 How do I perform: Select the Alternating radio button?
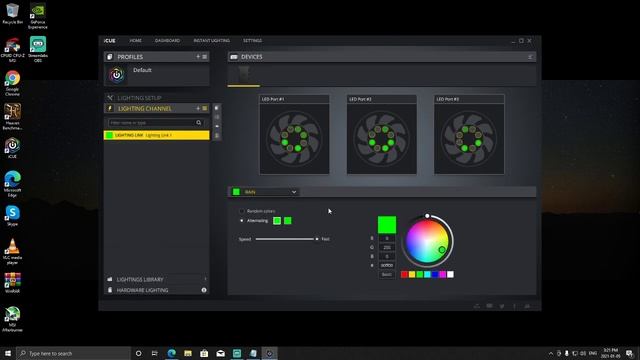(x=242, y=220)
